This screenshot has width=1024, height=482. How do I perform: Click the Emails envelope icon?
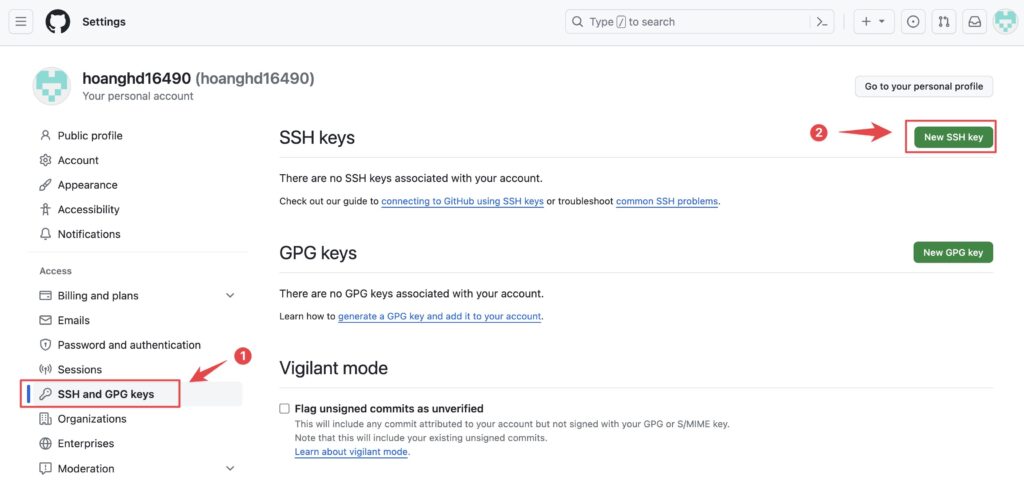click(45, 320)
